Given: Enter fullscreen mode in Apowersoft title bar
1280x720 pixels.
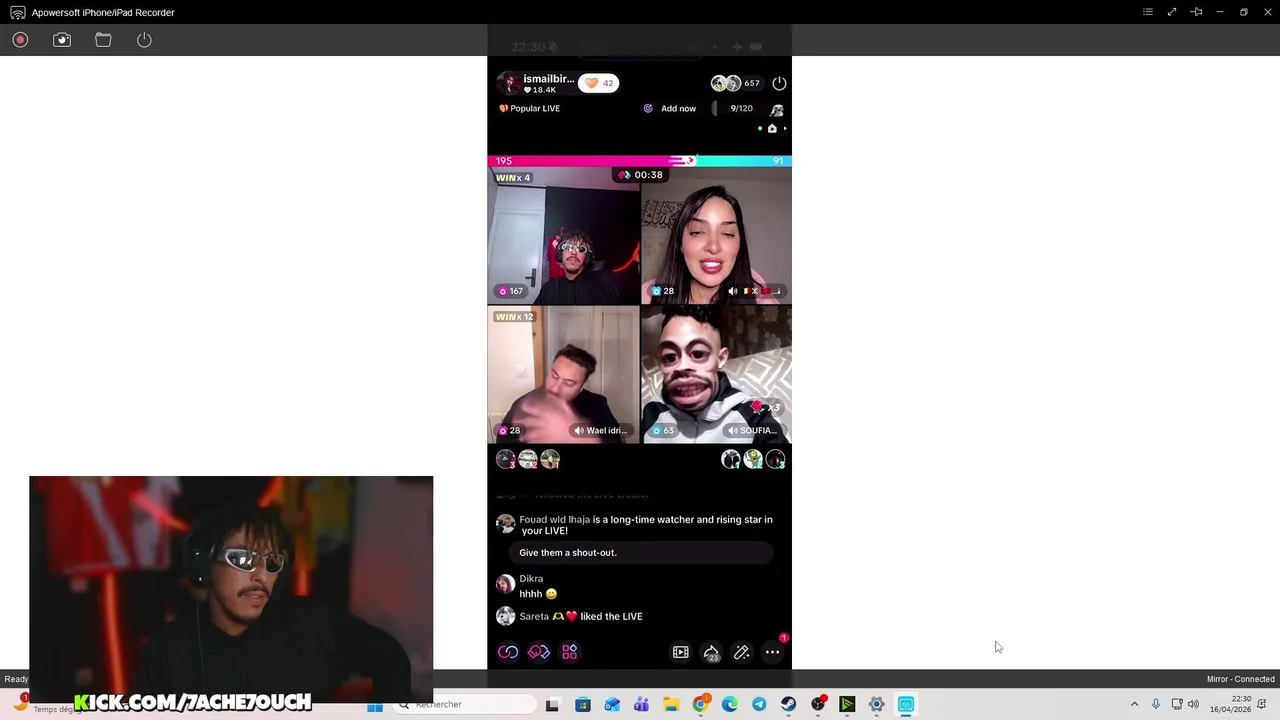Looking at the screenshot, I should pyautogui.click(x=1172, y=12).
